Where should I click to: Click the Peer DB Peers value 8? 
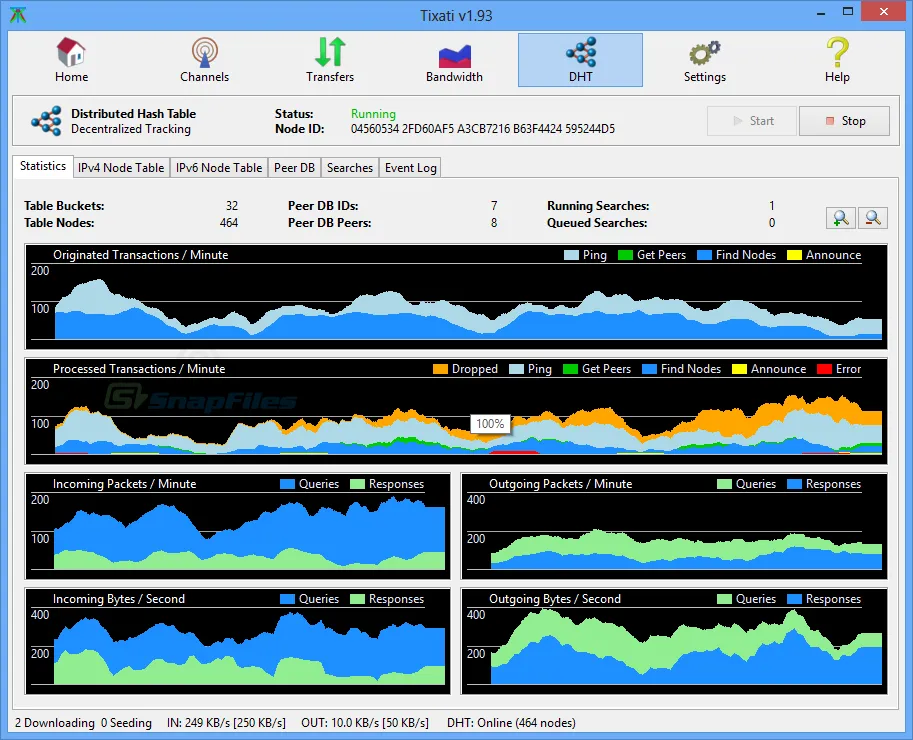pyautogui.click(x=494, y=222)
